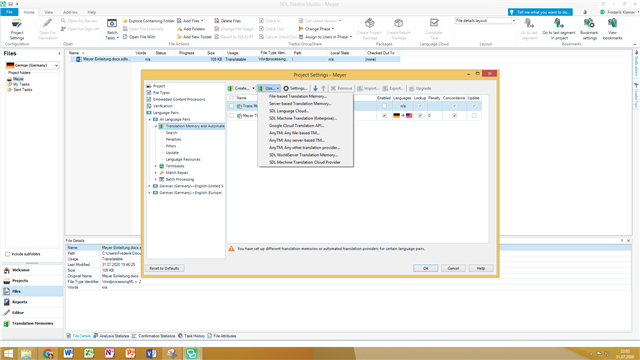Open the Welcome view in sidebar

pyautogui.click(x=32, y=270)
